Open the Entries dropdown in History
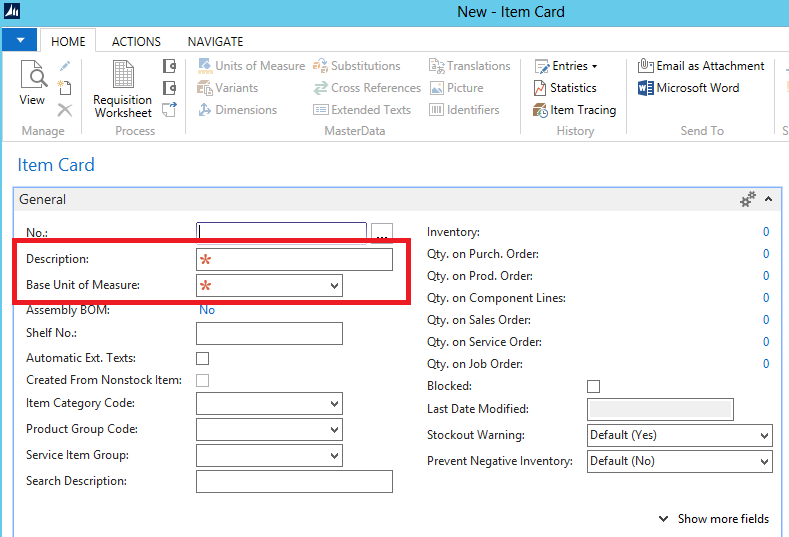This screenshot has width=789, height=537. point(566,66)
